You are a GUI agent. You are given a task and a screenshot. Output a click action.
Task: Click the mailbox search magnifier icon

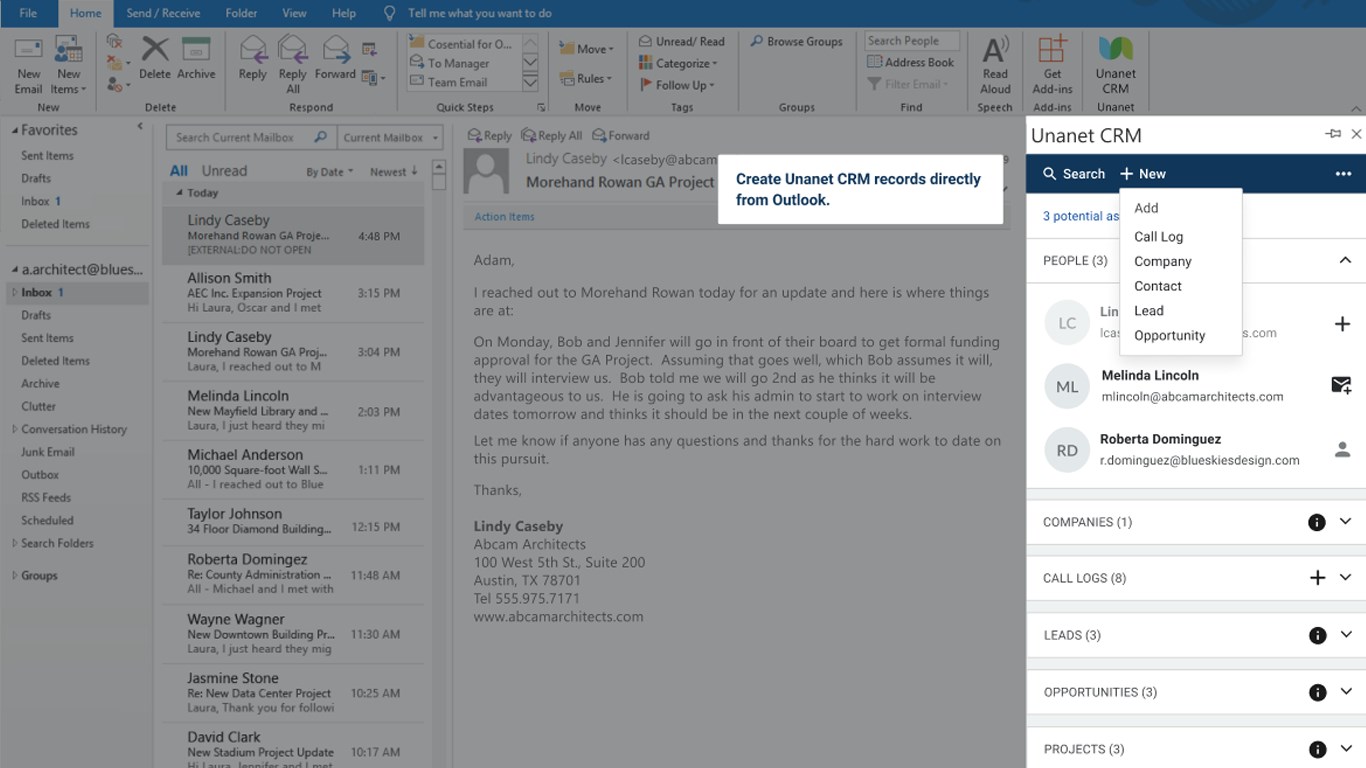pos(321,137)
